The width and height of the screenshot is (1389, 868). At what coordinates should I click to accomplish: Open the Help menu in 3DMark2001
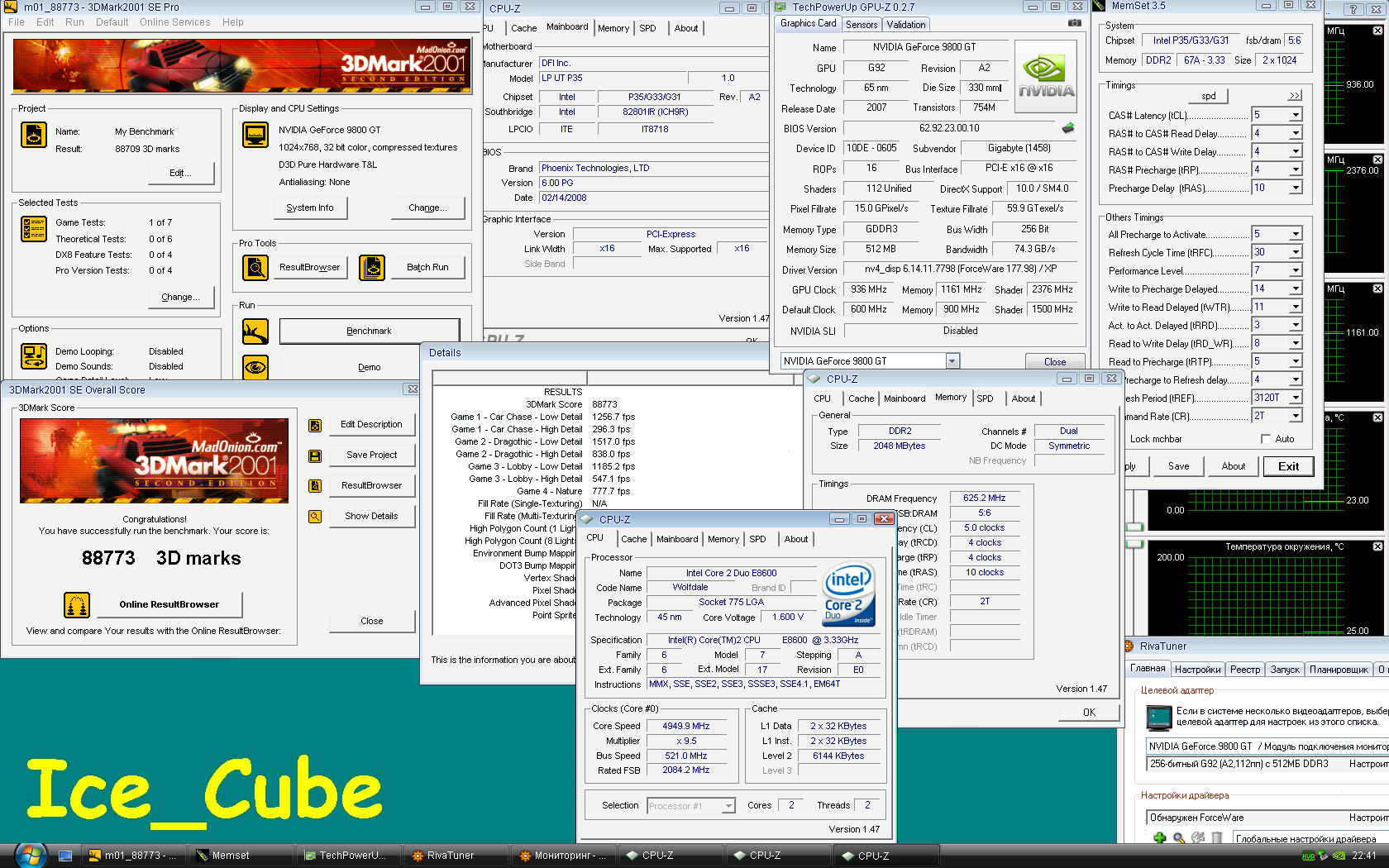(232, 22)
